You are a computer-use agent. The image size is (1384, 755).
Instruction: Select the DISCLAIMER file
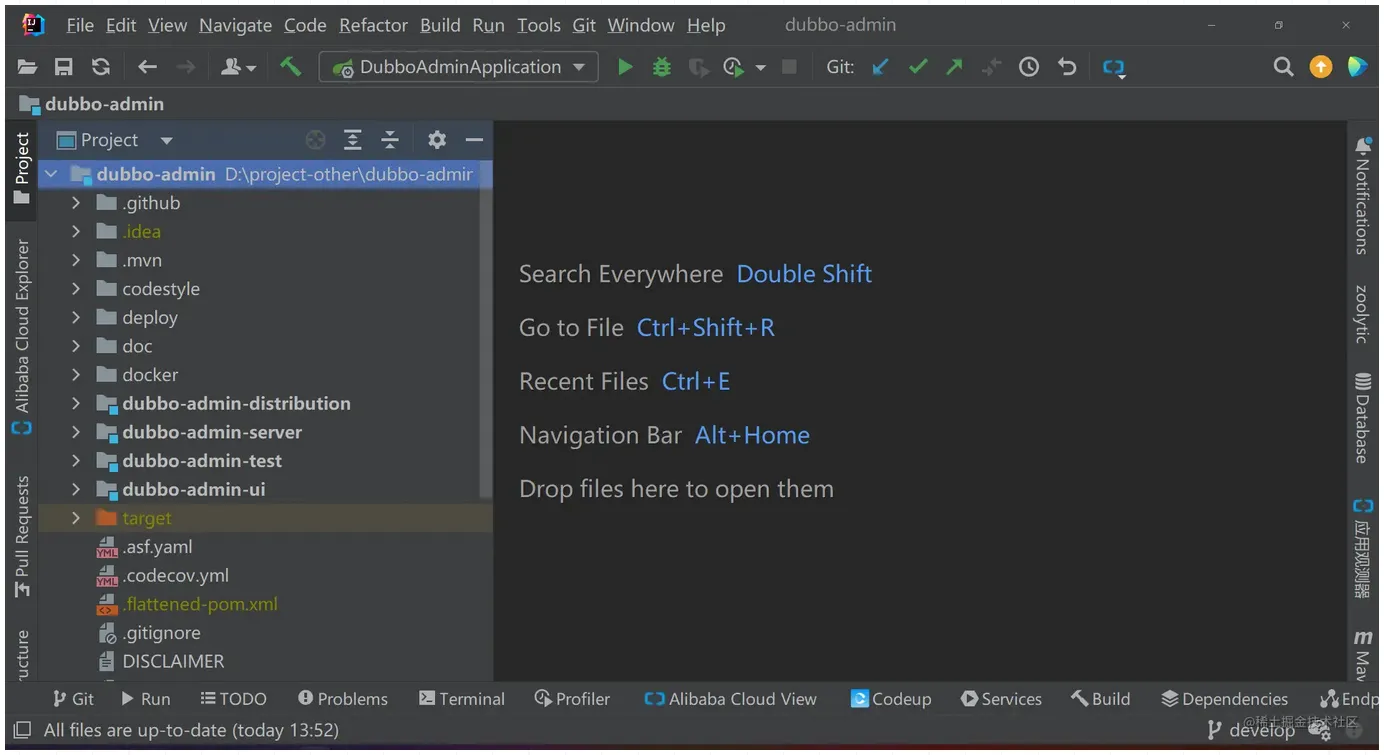(161, 661)
